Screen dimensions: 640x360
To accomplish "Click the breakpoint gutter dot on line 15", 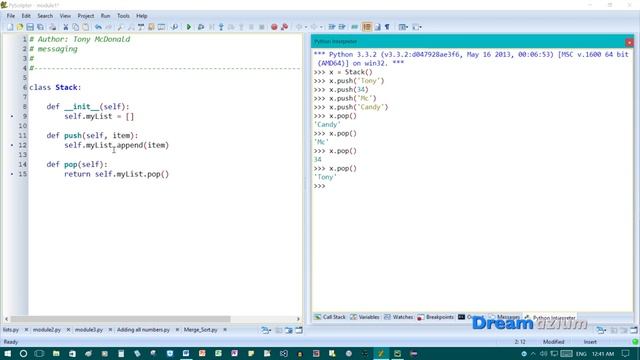I will (x=12, y=174).
